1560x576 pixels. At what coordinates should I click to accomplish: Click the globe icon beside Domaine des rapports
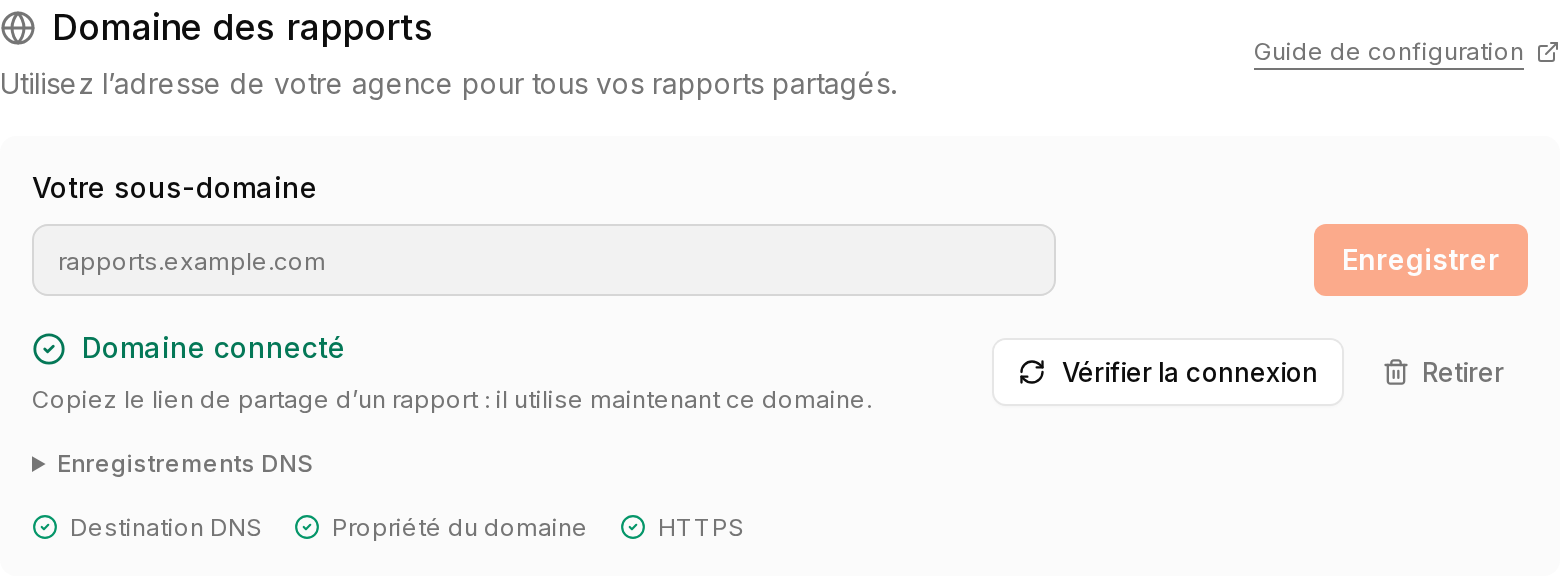[x=18, y=29]
